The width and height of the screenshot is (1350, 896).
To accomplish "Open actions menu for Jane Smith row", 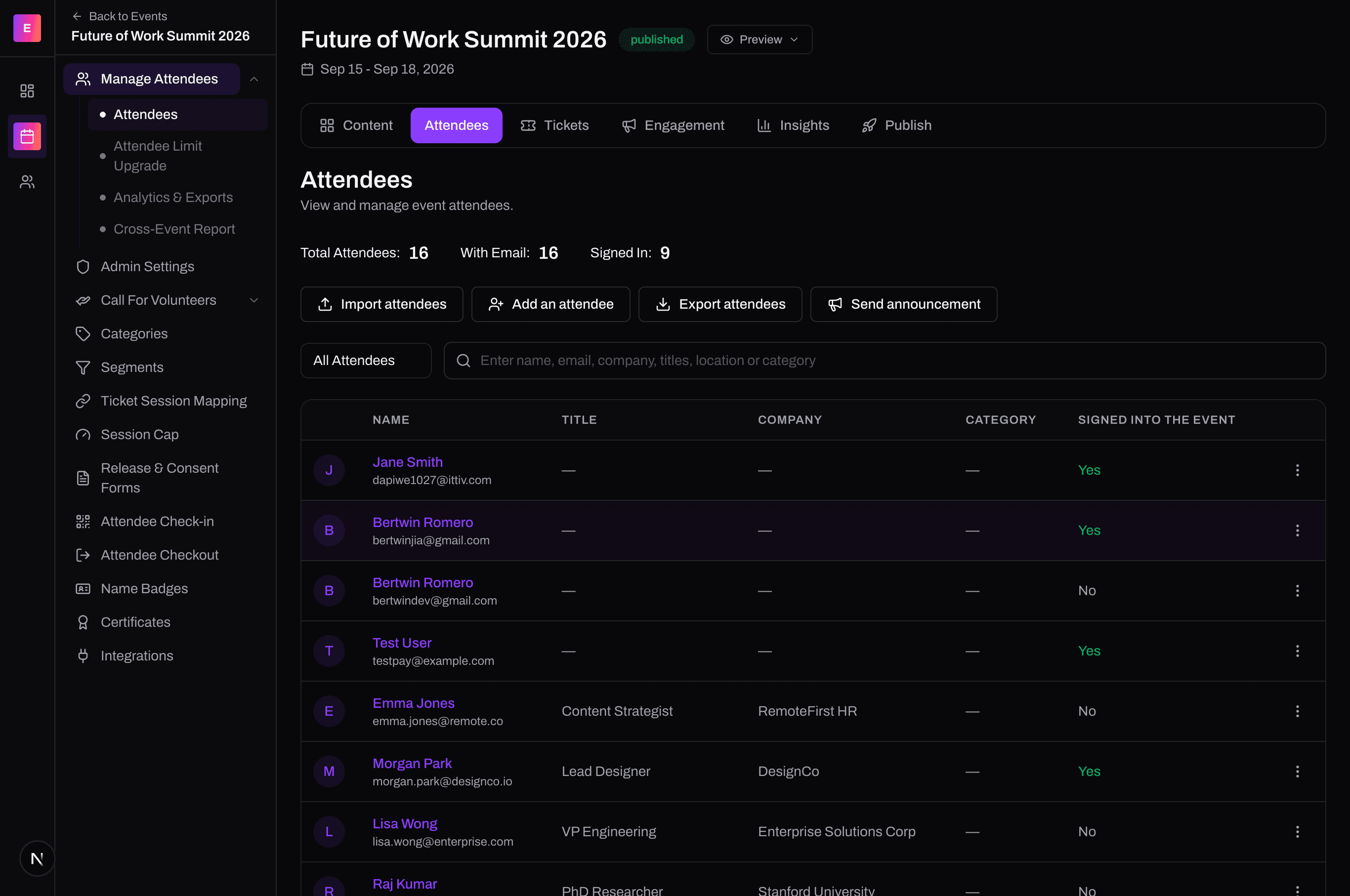I will [1297, 470].
